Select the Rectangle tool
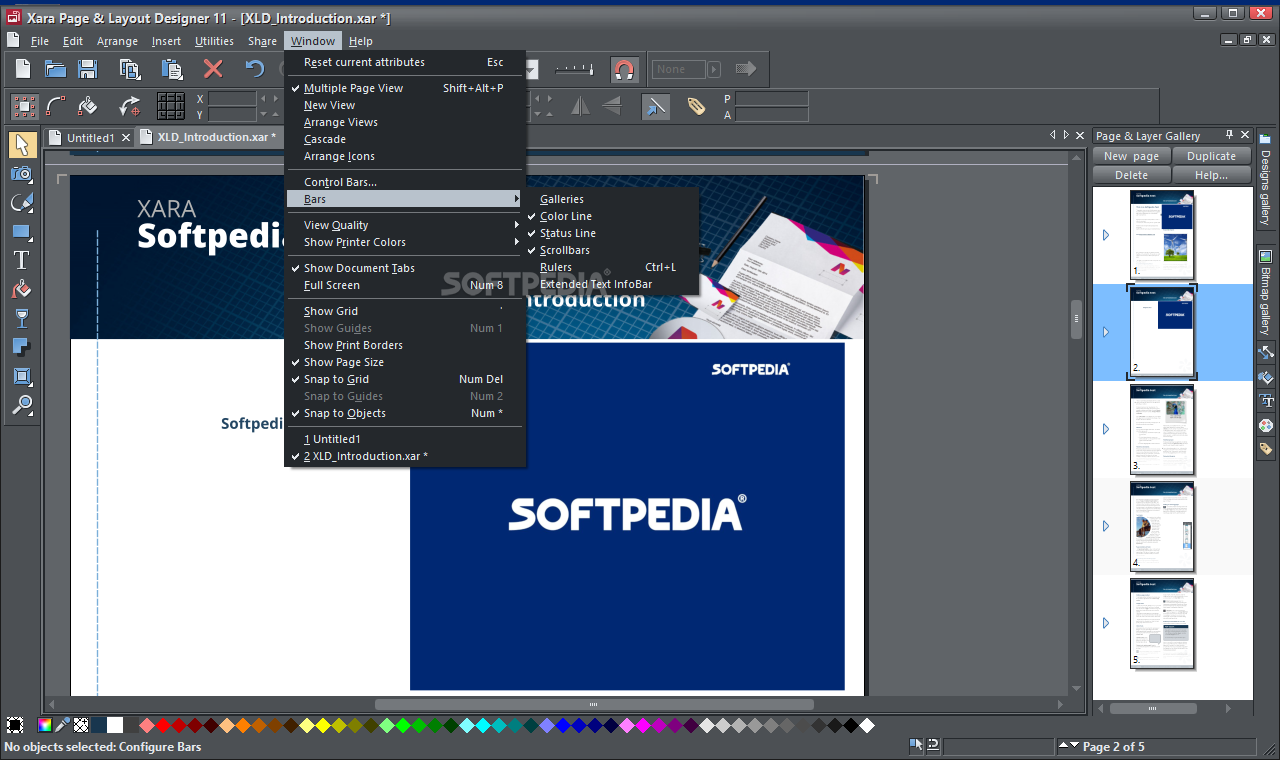 coord(21,231)
